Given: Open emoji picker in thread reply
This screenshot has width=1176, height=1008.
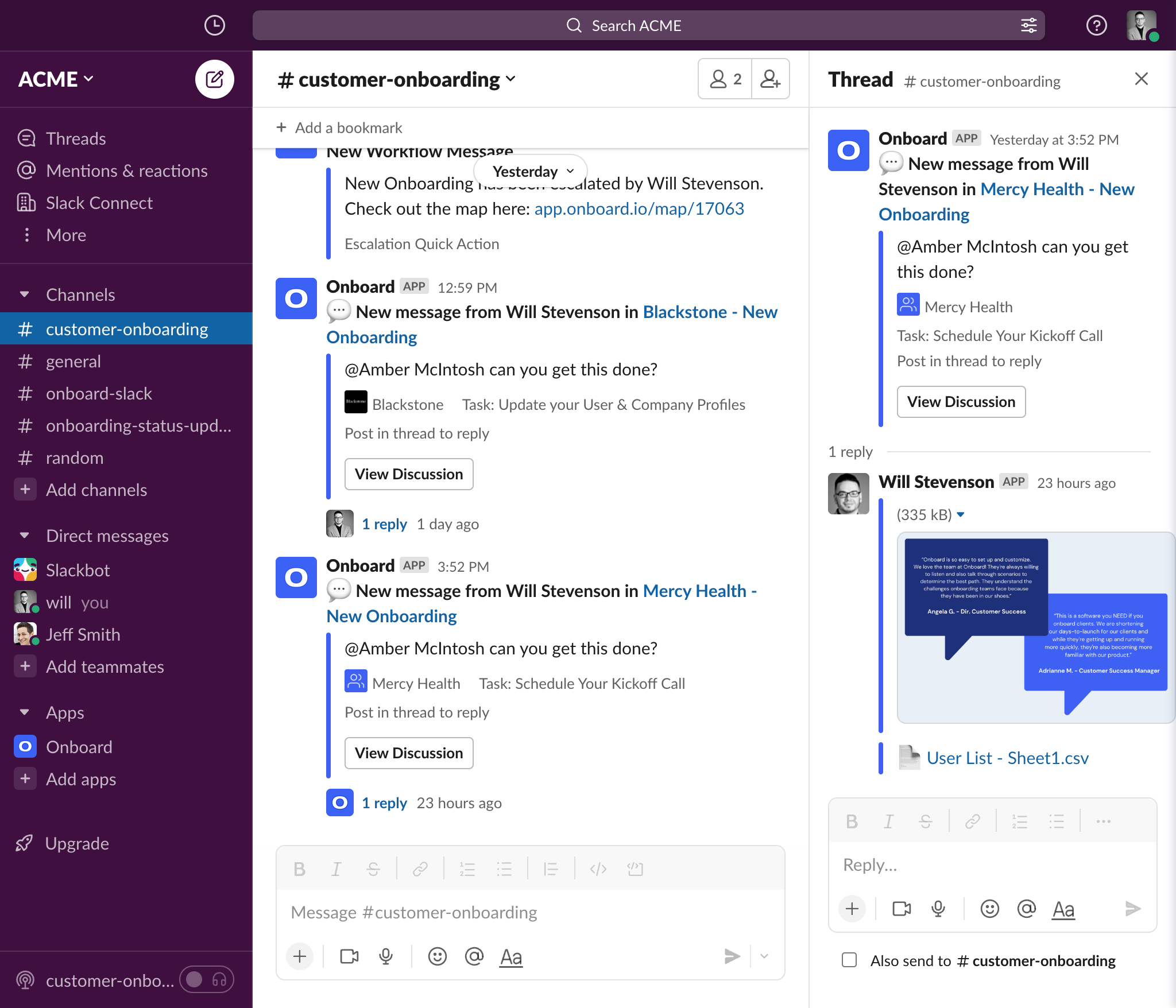Looking at the screenshot, I should tap(990, 909).
